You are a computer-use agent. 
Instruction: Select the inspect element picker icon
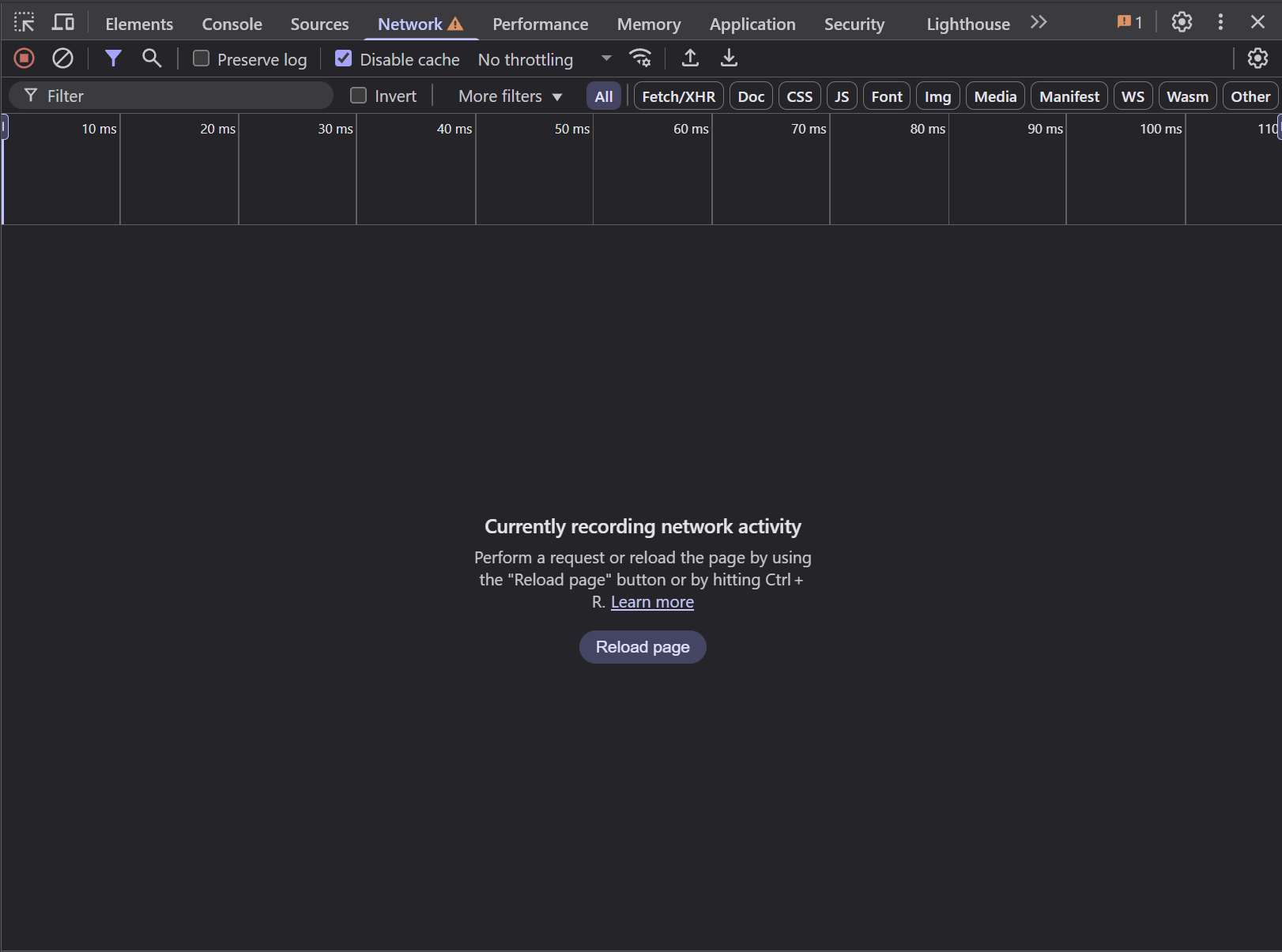pyautogui.click(x=25, y=23)
